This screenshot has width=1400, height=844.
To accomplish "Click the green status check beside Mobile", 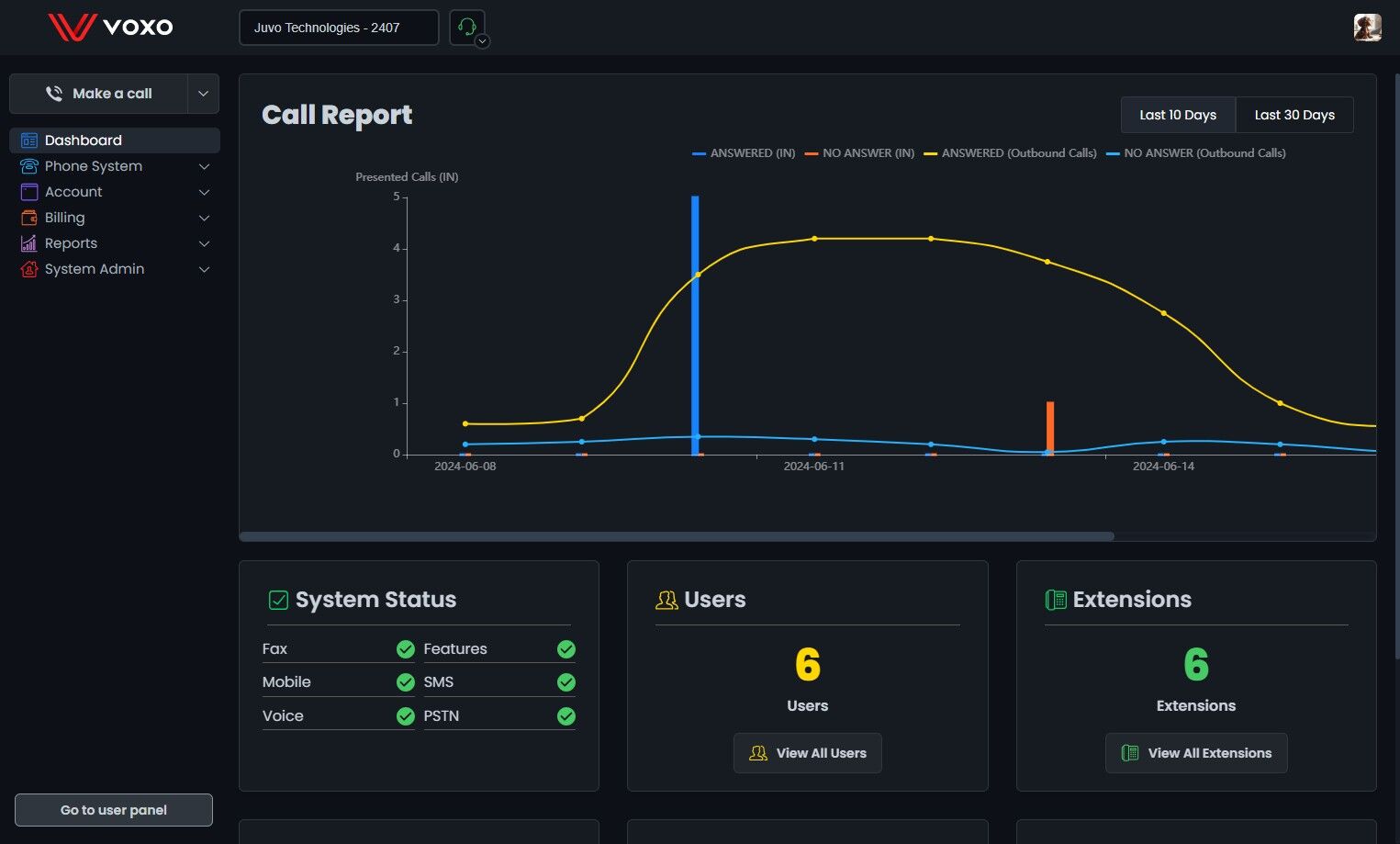I will [x=405, y=682].
